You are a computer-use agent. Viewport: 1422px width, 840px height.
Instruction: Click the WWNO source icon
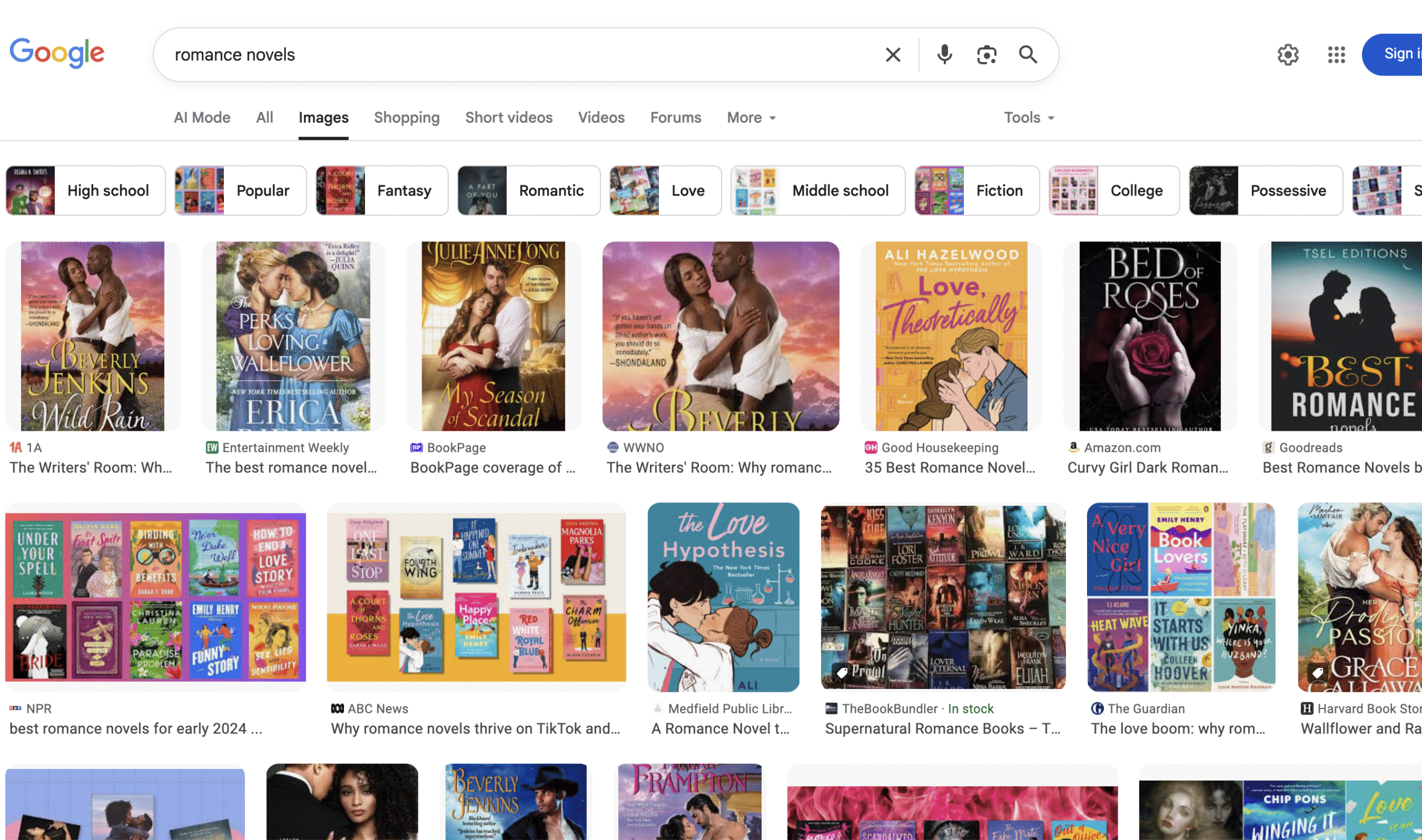pos(613,447)
